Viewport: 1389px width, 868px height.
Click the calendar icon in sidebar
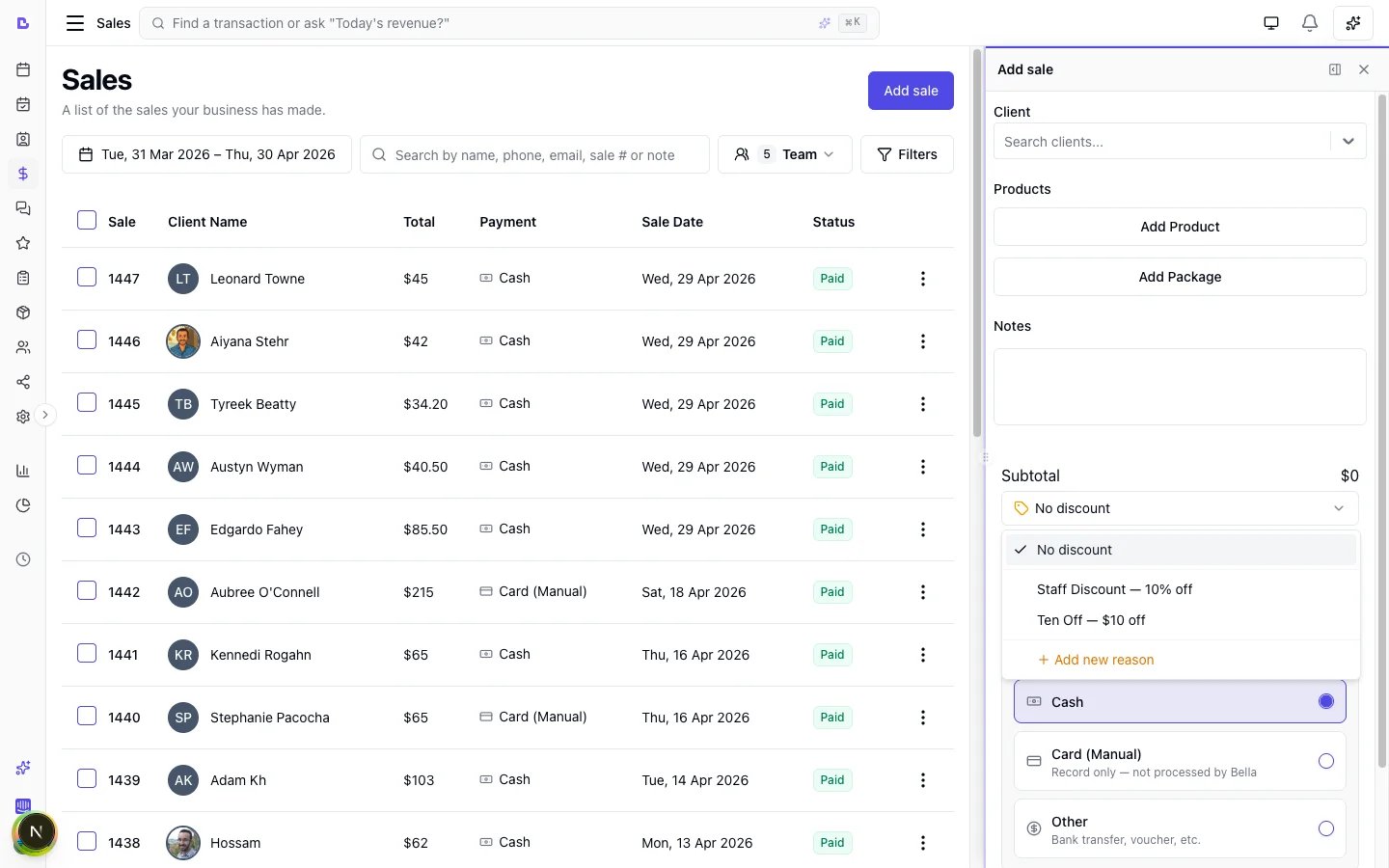coord(23,69)
